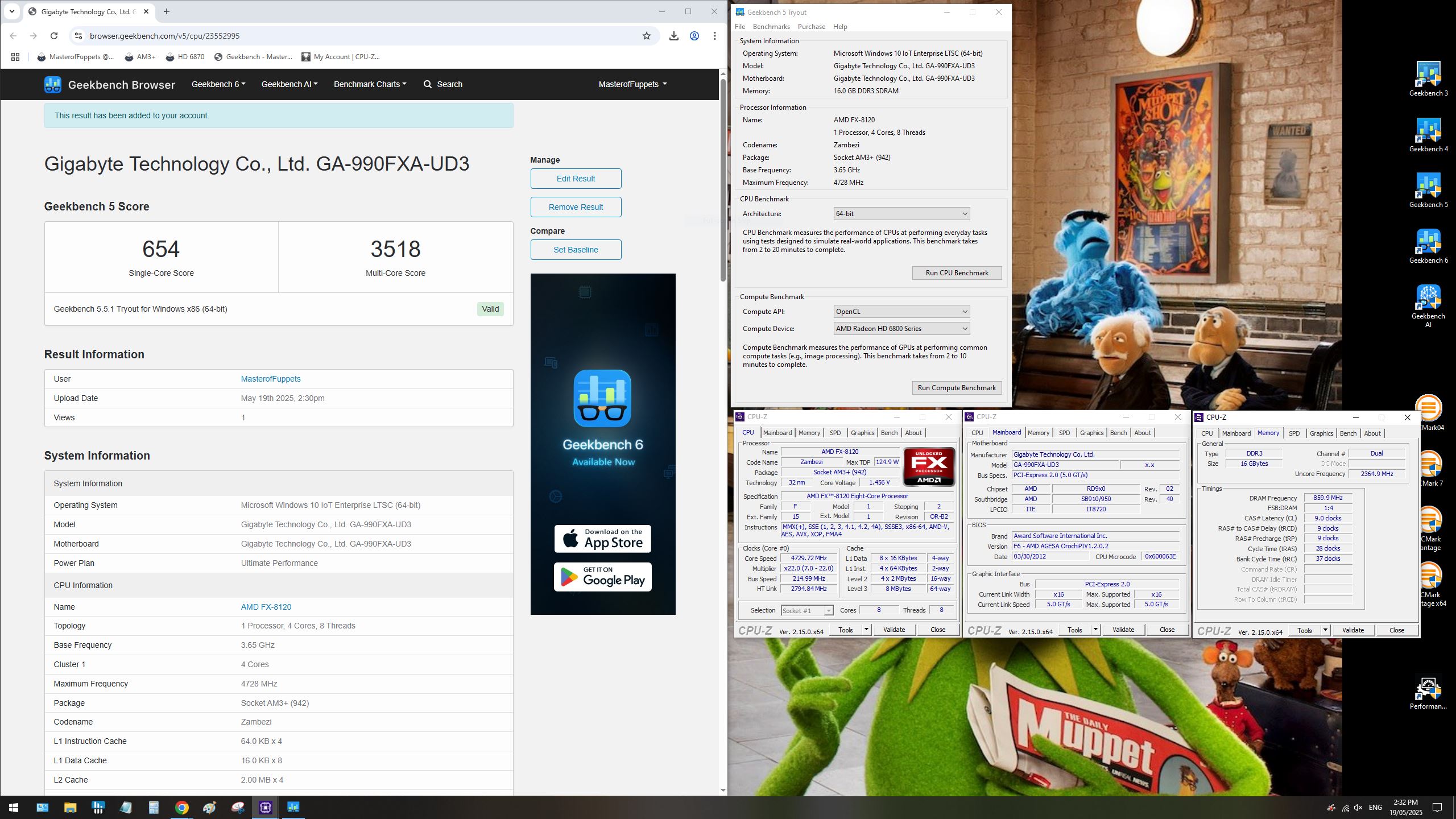
Task: Reload the Geekbench page
Action: tap(54, 36)
